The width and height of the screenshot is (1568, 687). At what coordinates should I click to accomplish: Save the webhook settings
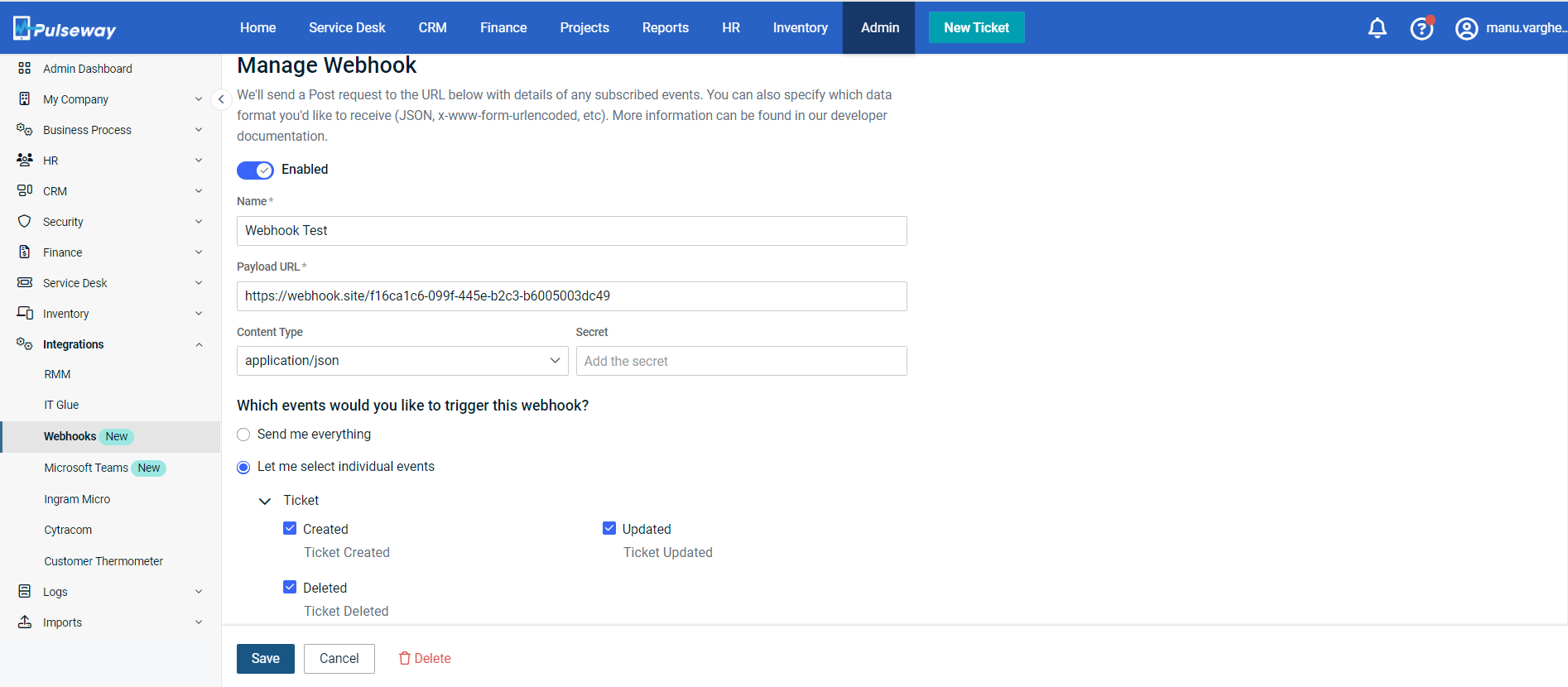point(265,659)
